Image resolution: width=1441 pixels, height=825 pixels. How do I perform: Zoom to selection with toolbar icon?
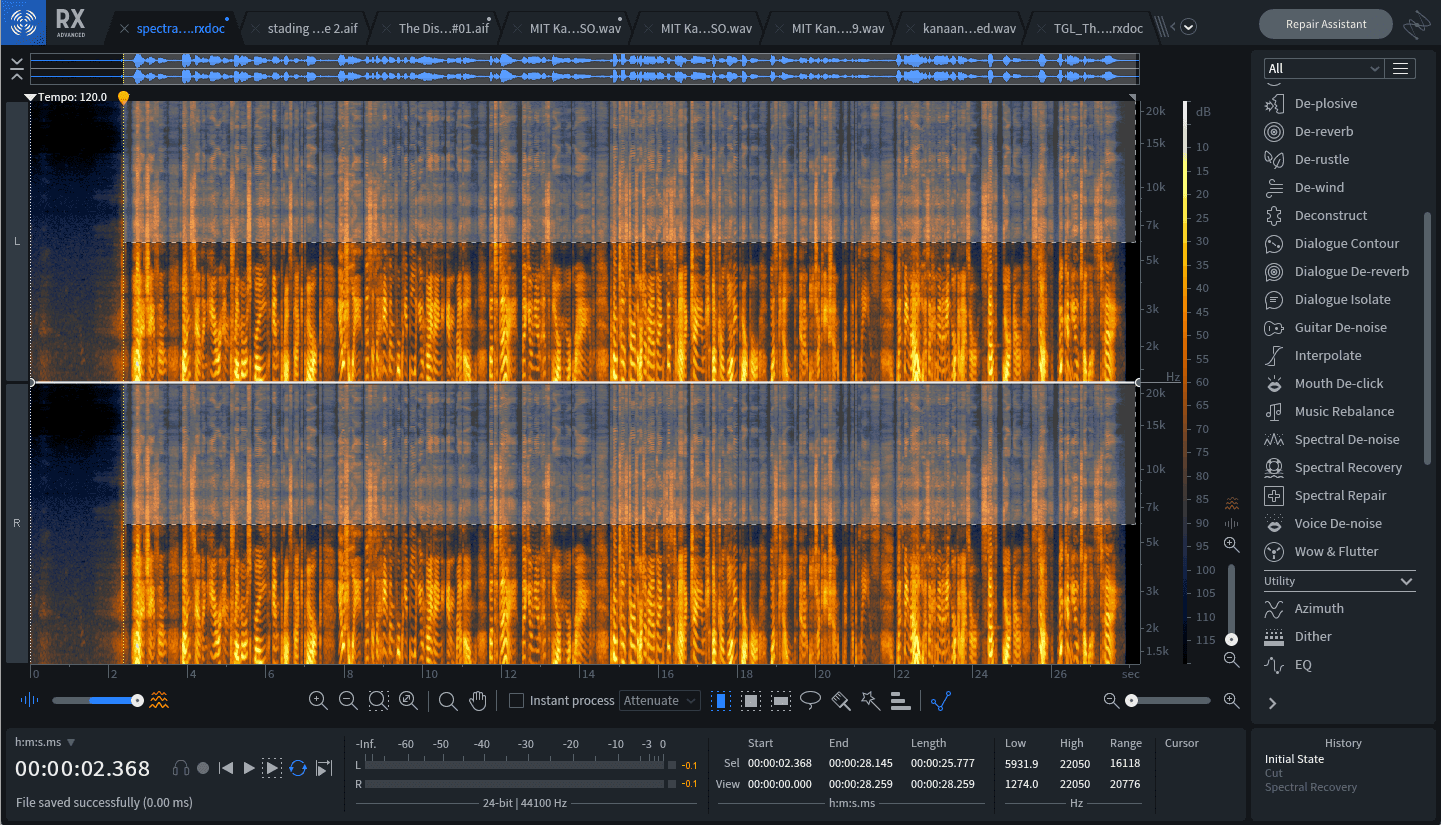coord(378,701)
